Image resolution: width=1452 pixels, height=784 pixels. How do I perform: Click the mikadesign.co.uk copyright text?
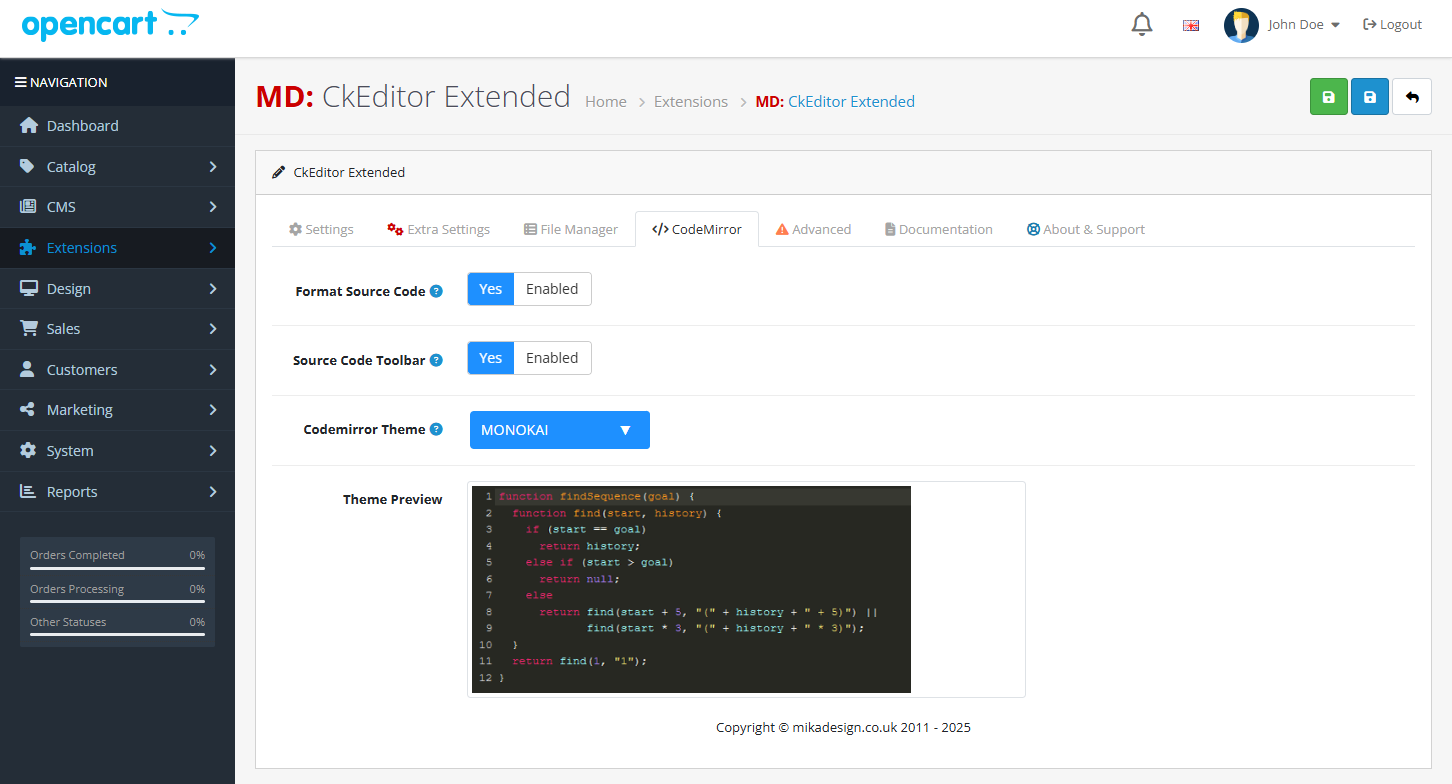[x=843, y=728]
